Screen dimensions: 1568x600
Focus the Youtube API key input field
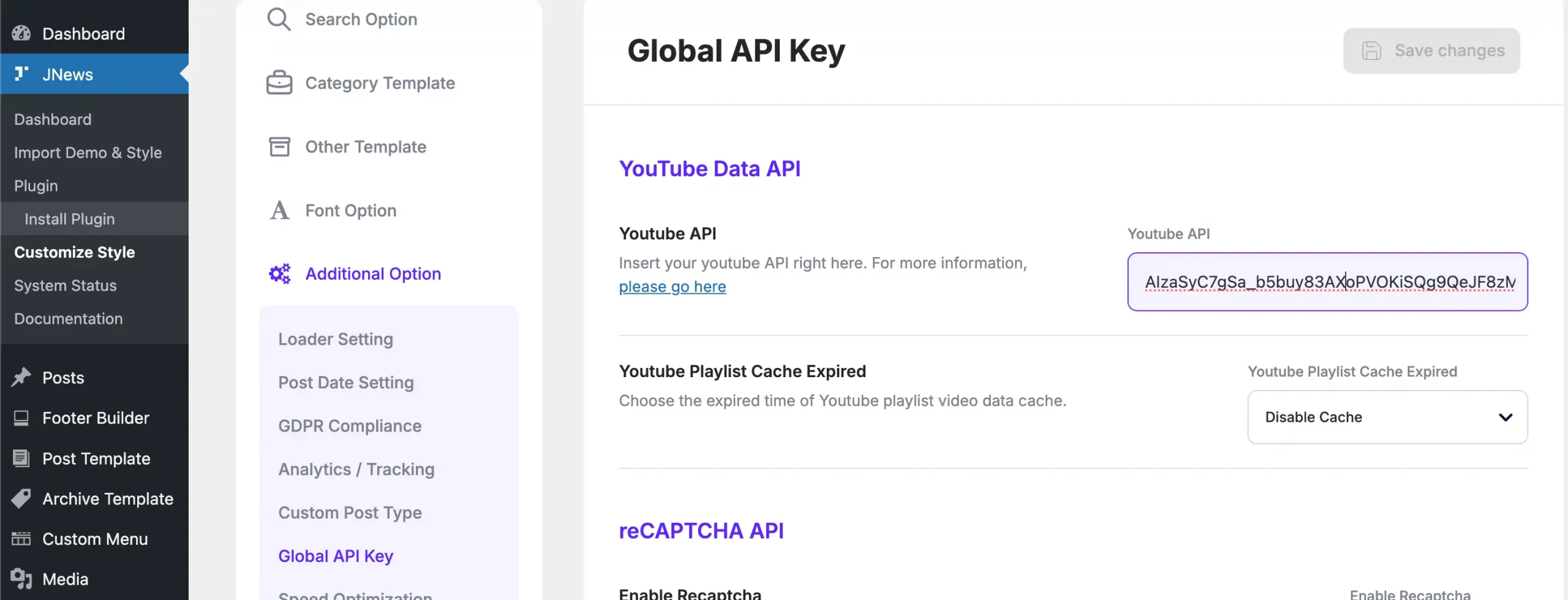pyautogui.click(x=1327, y=282)
